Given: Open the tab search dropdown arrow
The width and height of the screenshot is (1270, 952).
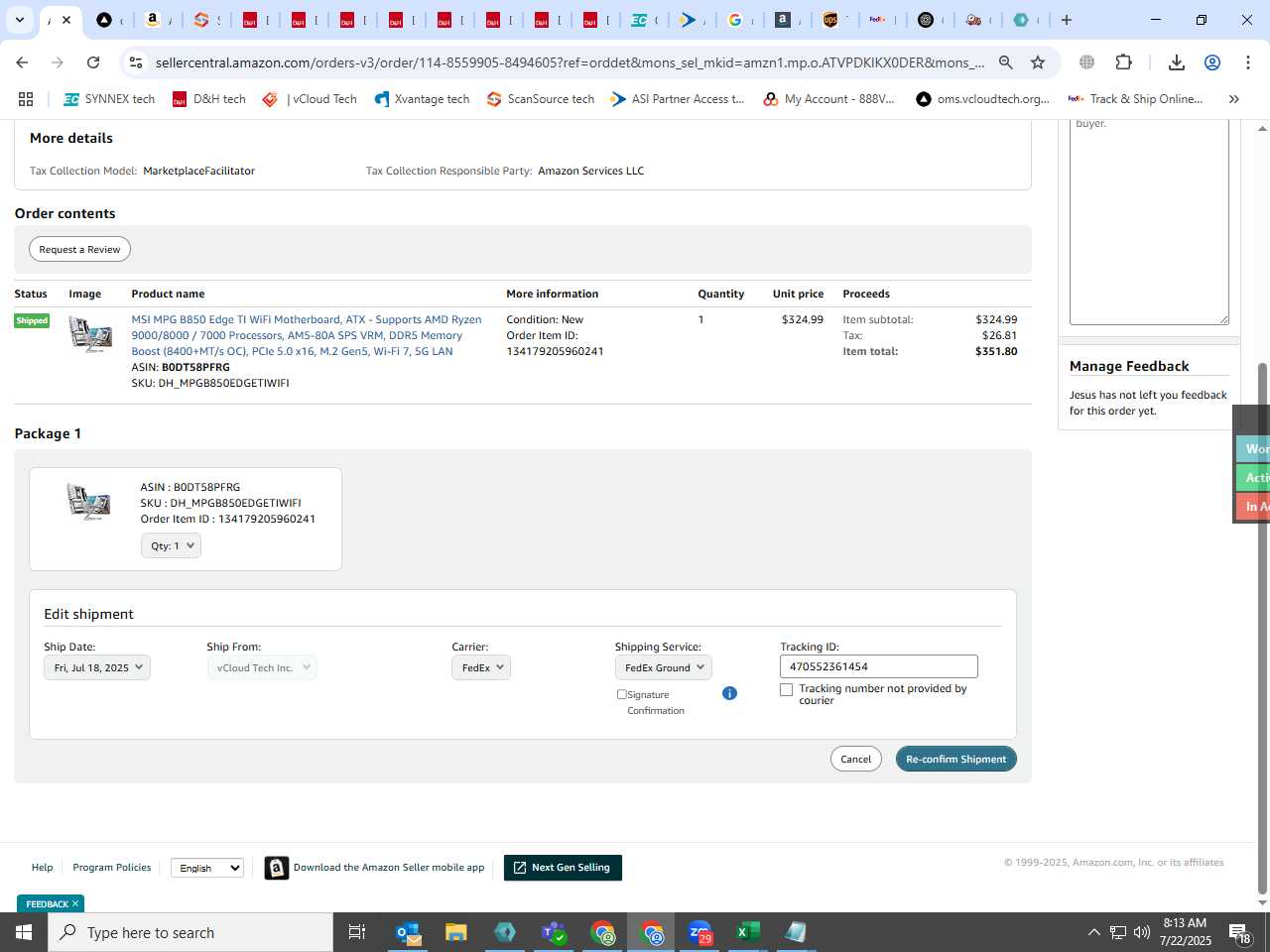Looking at the screenshot, I should coord(19,20).
